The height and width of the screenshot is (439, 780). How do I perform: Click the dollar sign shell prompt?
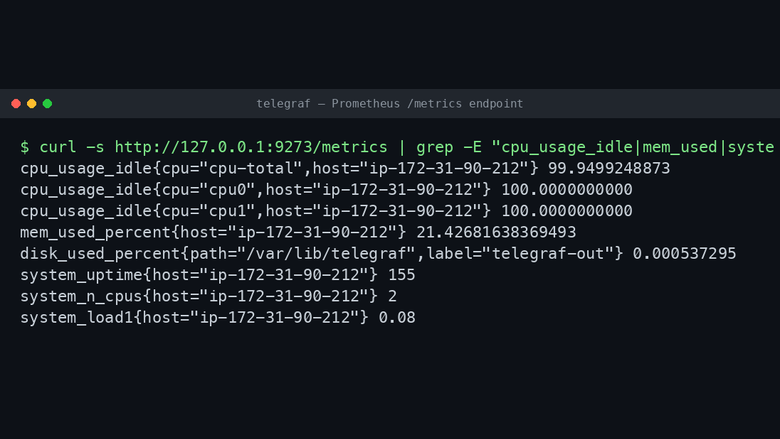tap(25, 147)
